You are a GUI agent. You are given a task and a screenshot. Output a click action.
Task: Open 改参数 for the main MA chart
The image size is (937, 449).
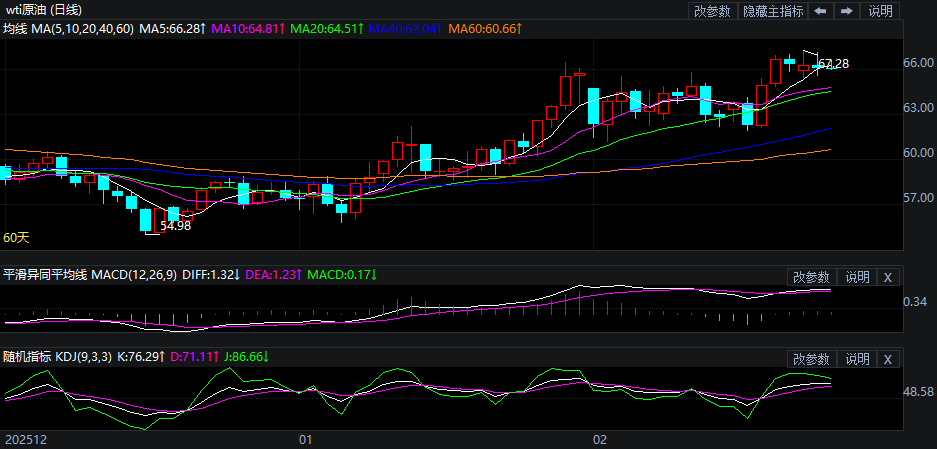coord(712,11)
